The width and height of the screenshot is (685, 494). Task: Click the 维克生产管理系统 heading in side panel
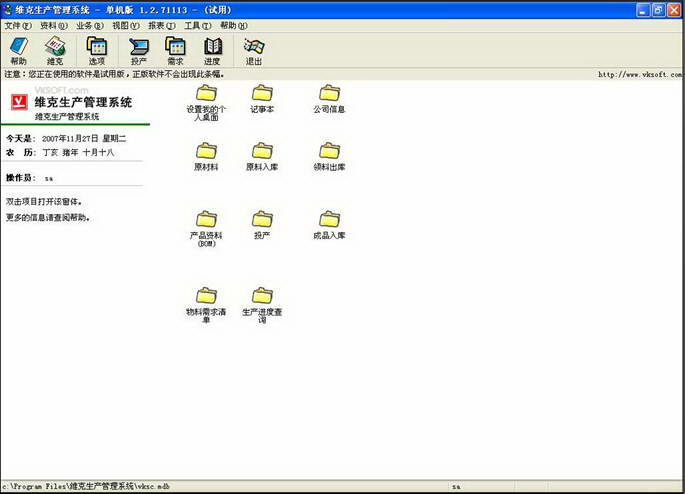coord(83,103)
